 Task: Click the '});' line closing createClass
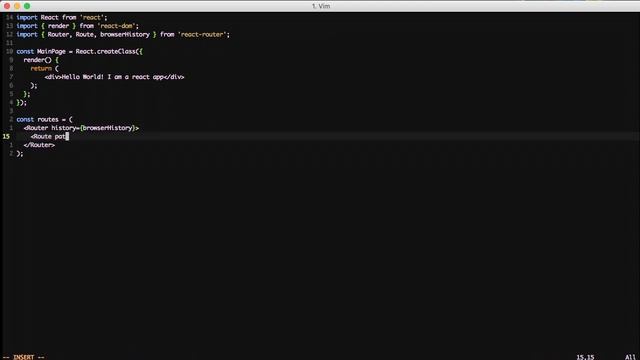coord(22,102)
